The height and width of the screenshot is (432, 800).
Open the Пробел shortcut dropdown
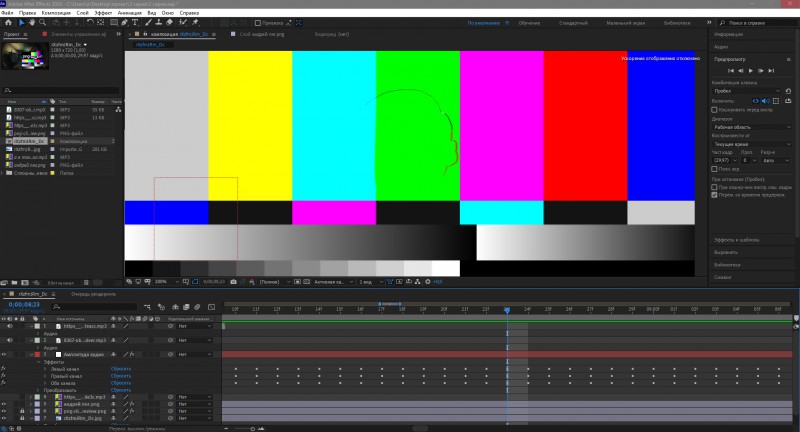pyautogui.click(x=746, y=91)
